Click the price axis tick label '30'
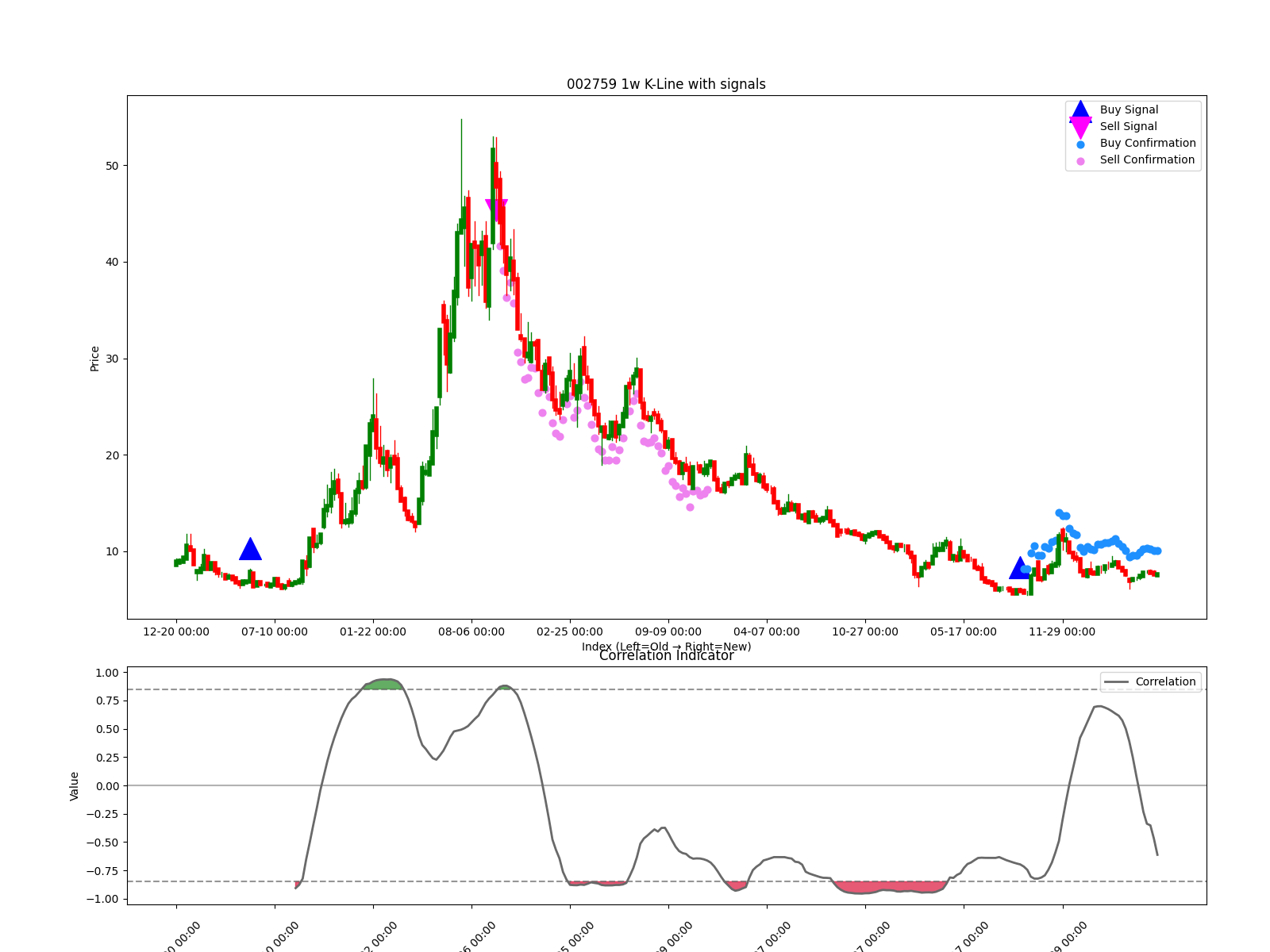The height and width of the screenshot is (952, 1270). tap(112, 359)
